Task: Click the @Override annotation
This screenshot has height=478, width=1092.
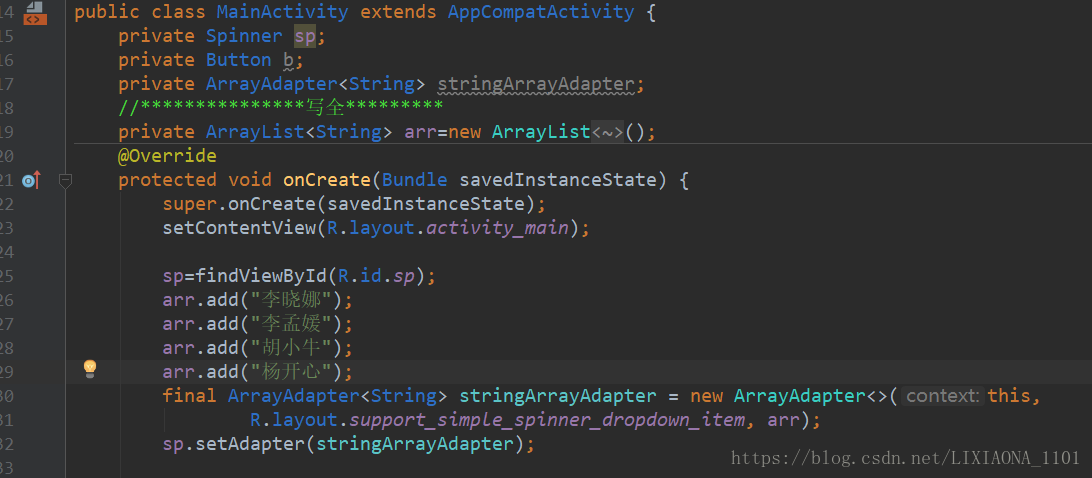Action: [x=167, y=156]
